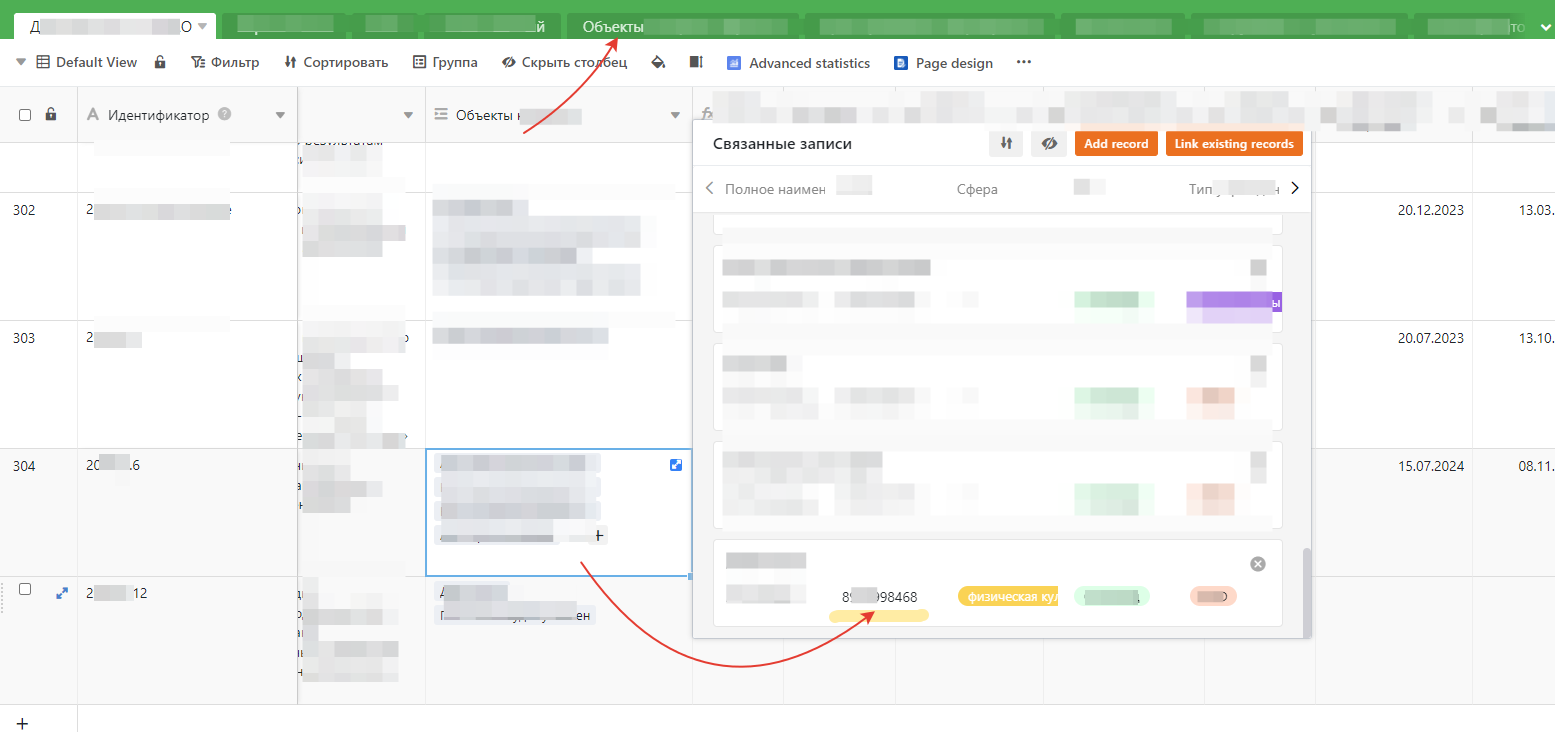Toggle hidden columns eye icon in linked panel
This screenshot has width=1555, height=732.
tap(1049, 144)
